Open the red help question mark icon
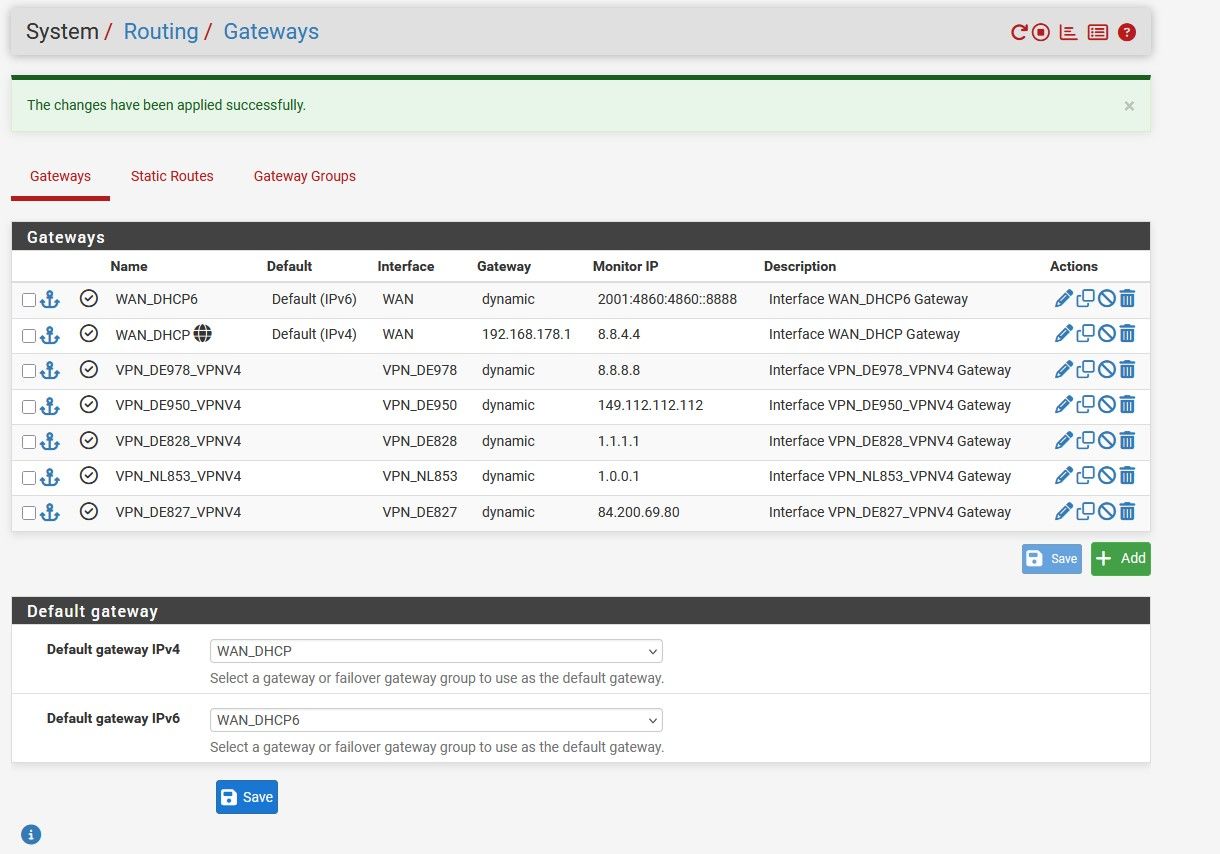Screen dimensions: 1220x854 pos(1127,32)
